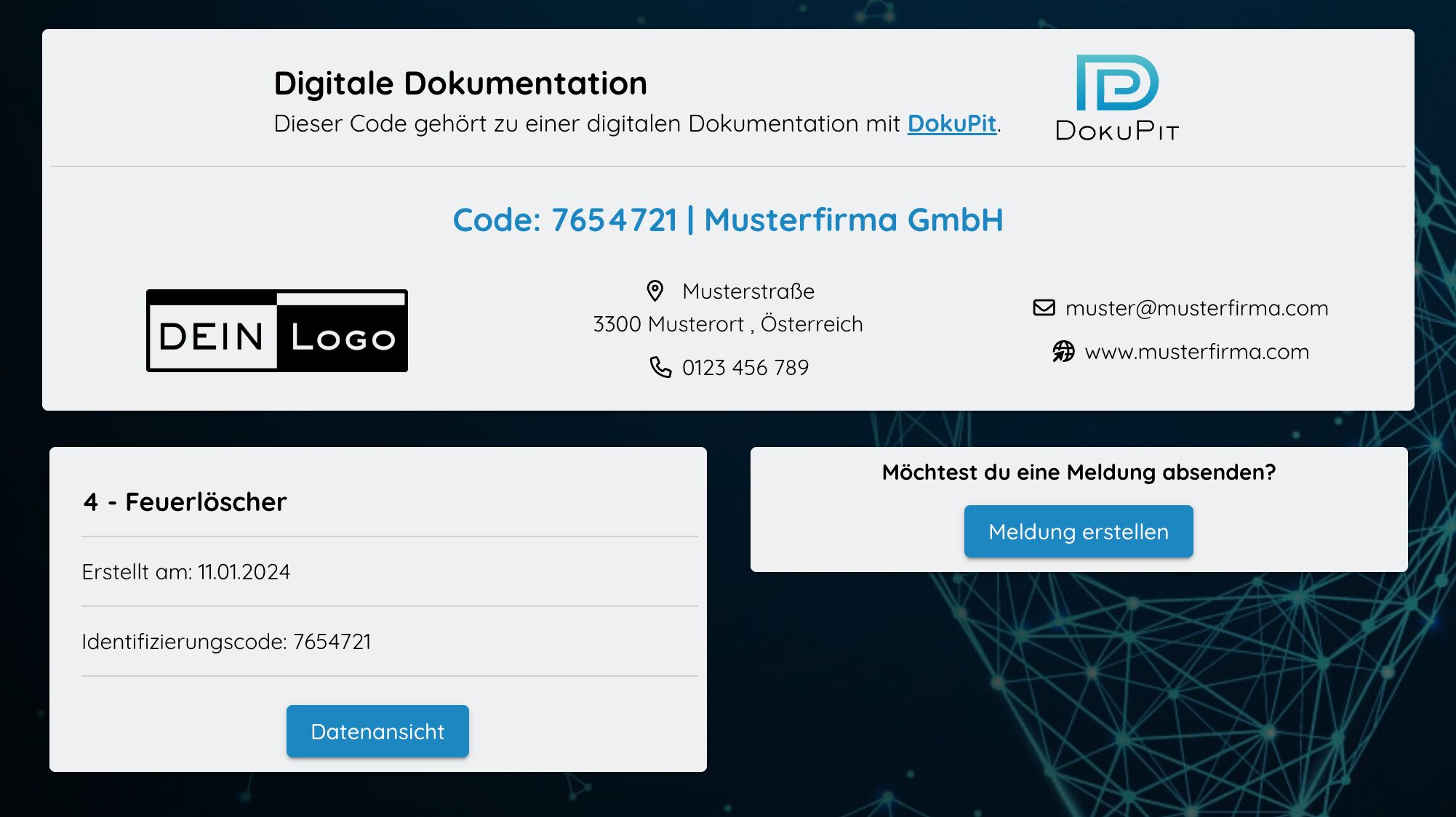Open the DokuPit hyperlink
The width and height of the screenshot is (1456, 817).
point(951,124)
